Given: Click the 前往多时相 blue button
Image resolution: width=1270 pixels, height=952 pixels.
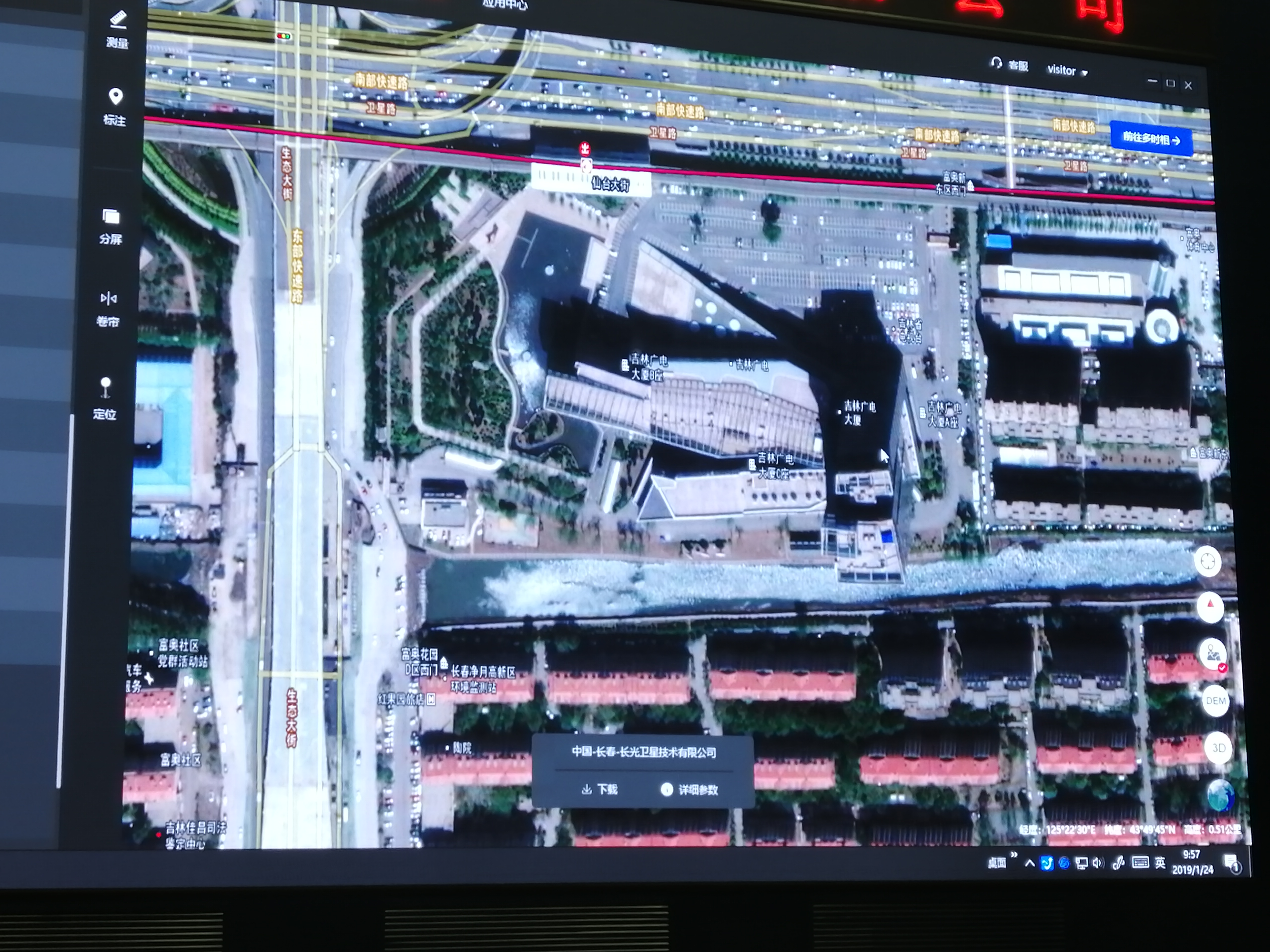Looking at the screenshot, I should point(1151,139).
